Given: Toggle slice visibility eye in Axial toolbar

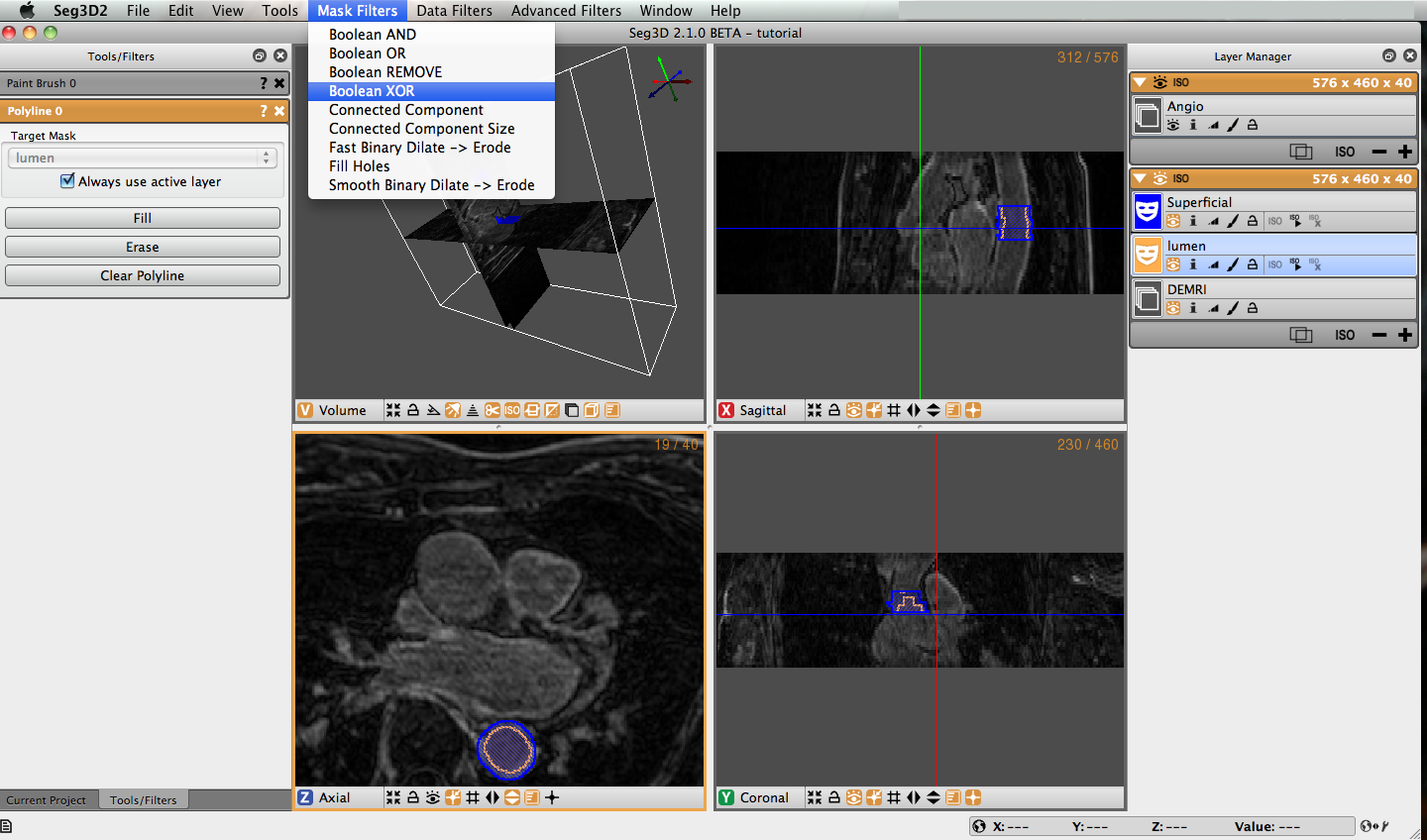Looking at the screenshot, I should click(433, 797).
